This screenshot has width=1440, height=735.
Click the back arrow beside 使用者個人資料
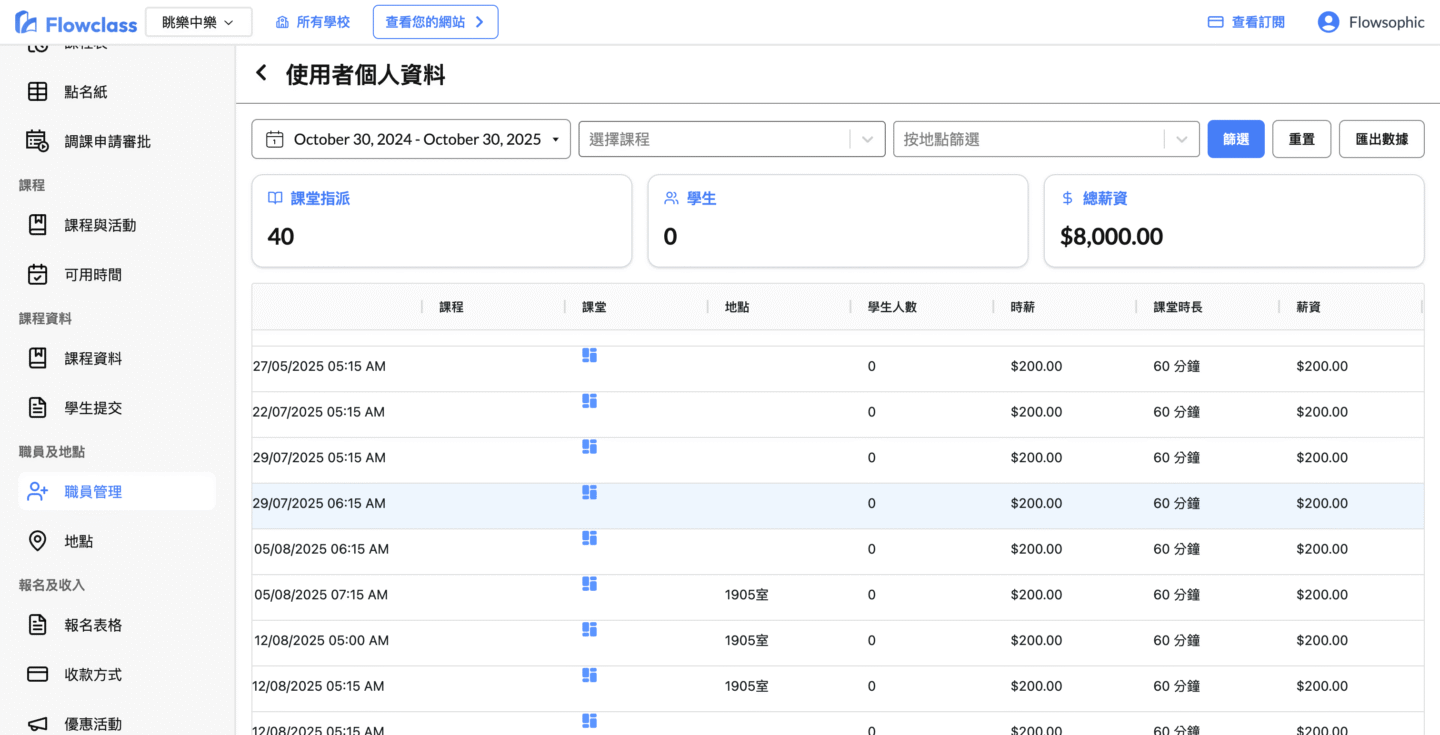click(262, 73)
